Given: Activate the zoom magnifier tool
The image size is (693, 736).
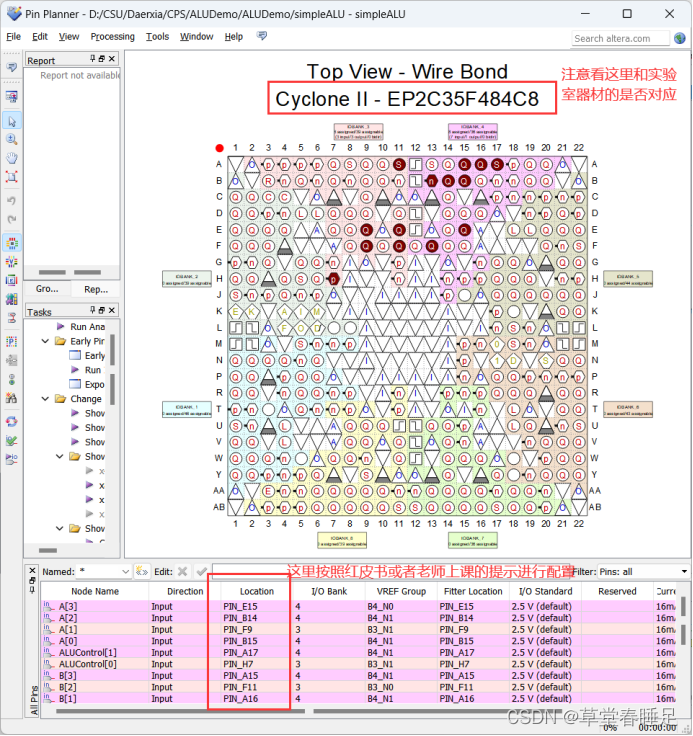Looking at the screenshot, I should [x=12, y=139].
